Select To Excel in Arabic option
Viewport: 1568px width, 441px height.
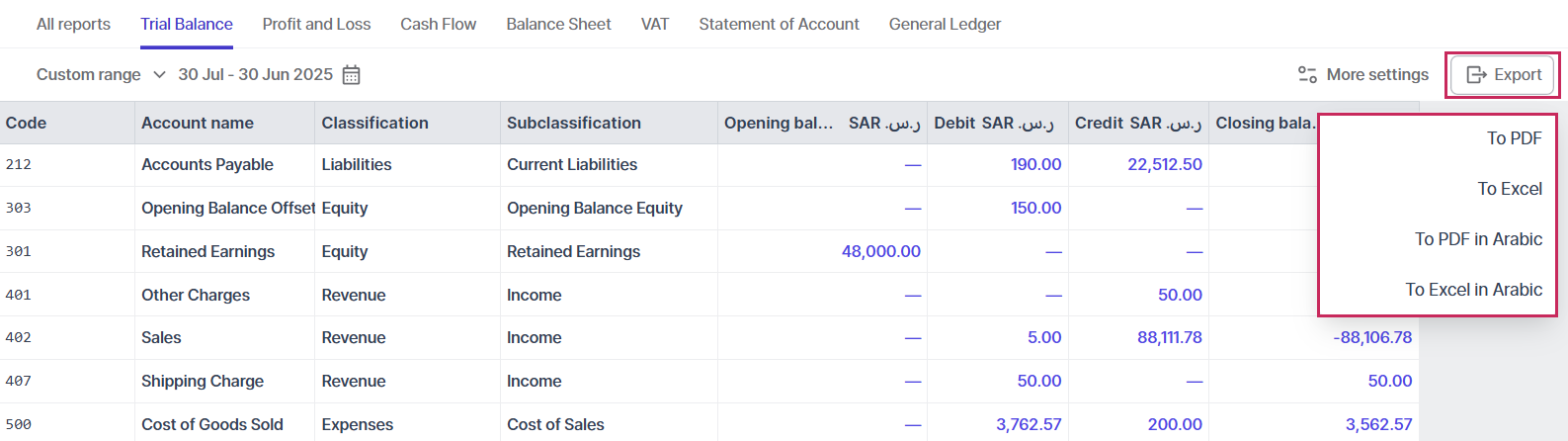pos(1473,290)
